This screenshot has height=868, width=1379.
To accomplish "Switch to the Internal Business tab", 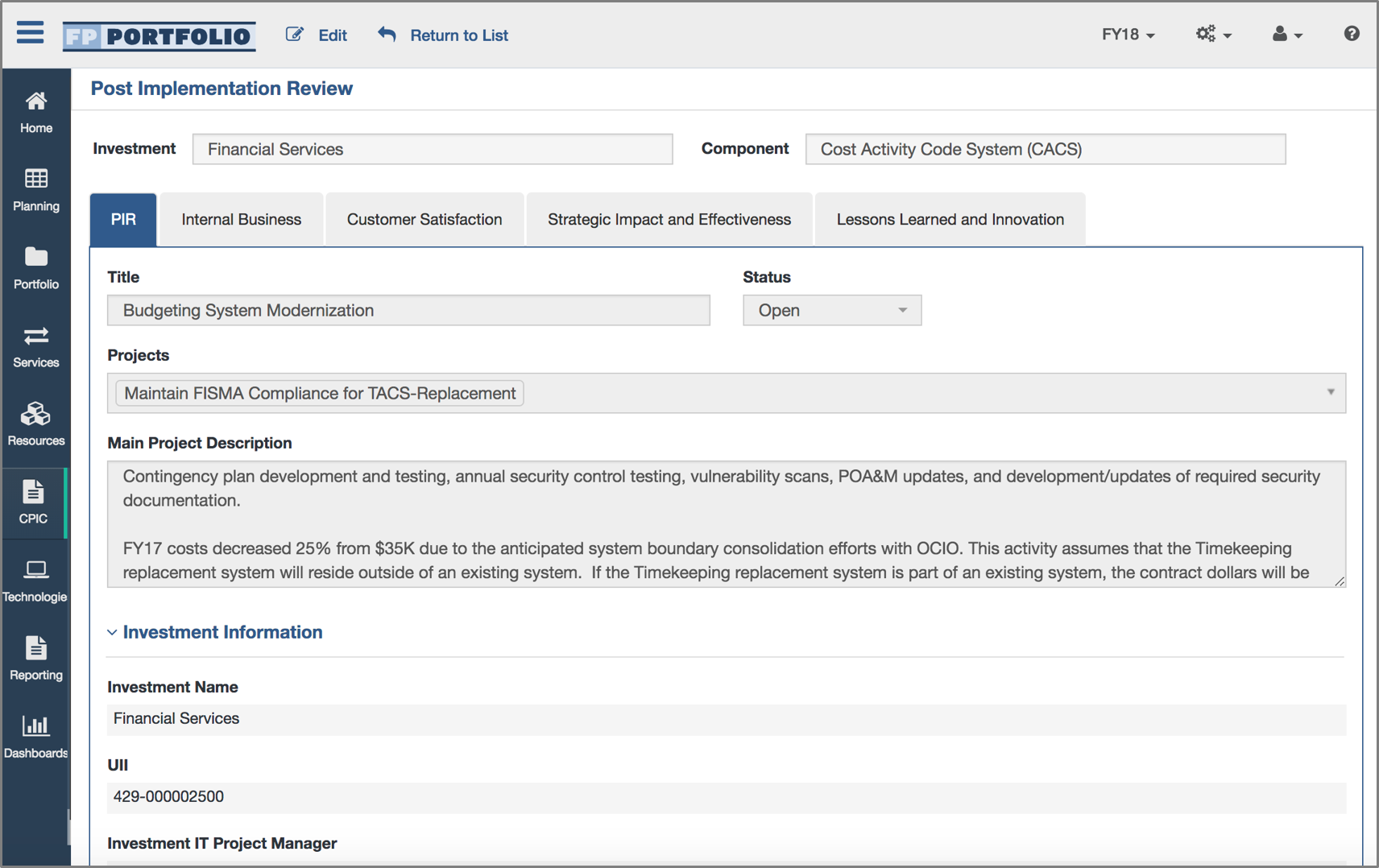I will coord(241,219).
